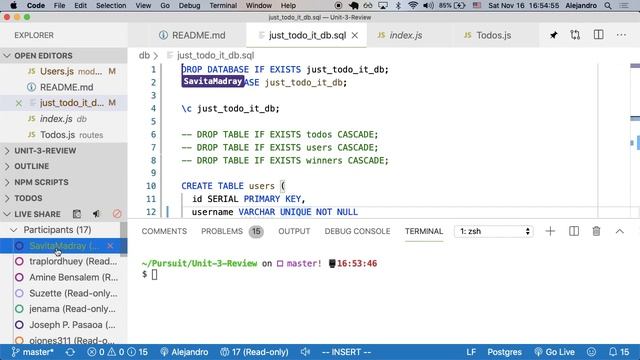Select Terminal panel tab
Viewport: 640px width, 360px height.
tap(424, 231)
